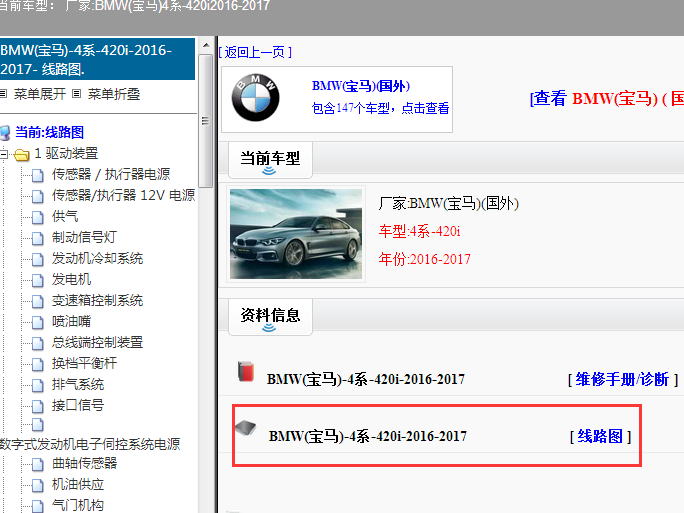
Task: Click the sidebar title BMW(宝马)-4系-420i-2016-2017- 线路图
Action: (x=97, y=59)
